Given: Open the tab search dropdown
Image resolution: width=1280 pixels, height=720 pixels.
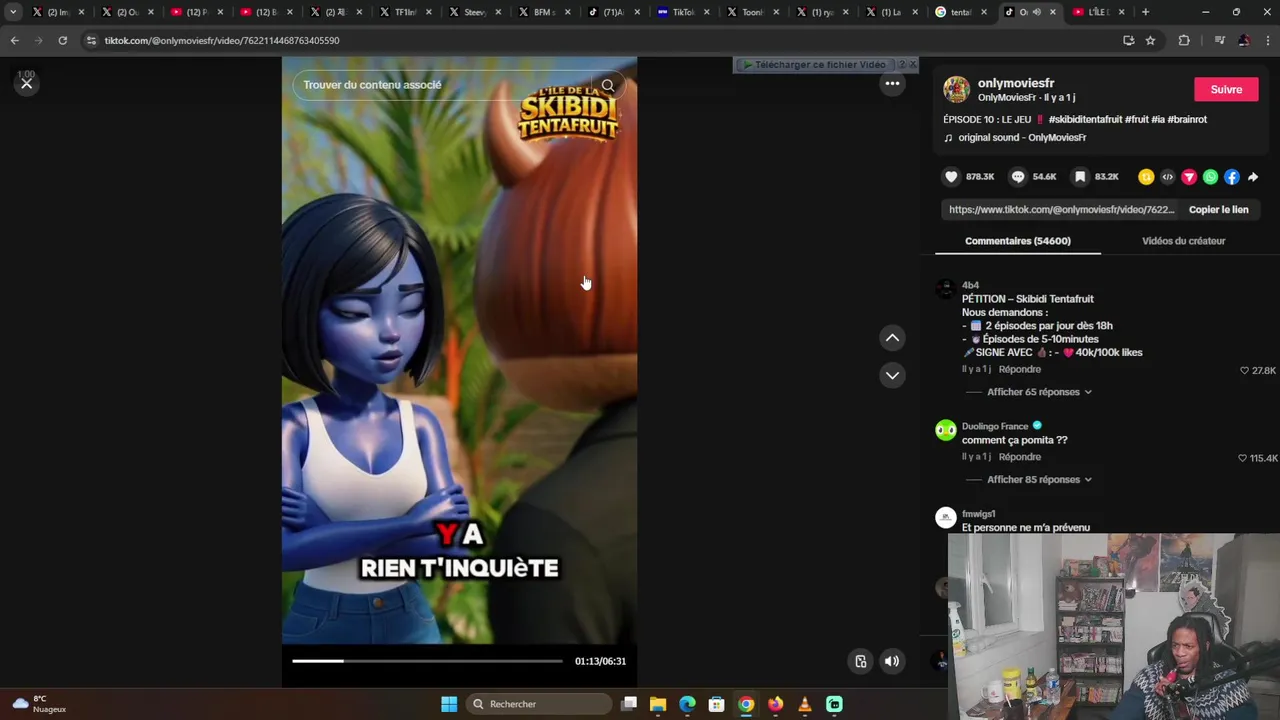Looking at the screenshot, I should pos(13,12).
